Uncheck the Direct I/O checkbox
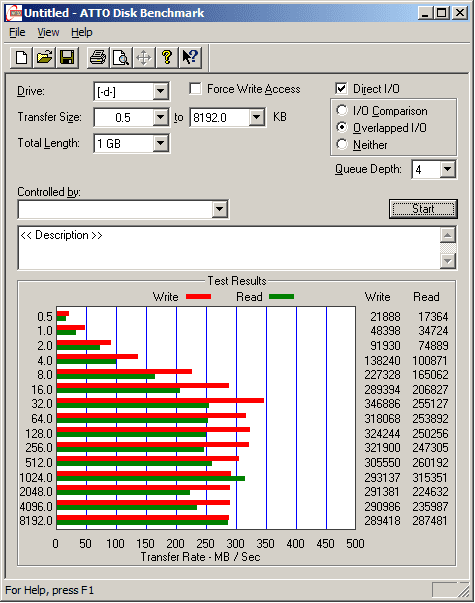This screenshot has width=475, height=603. point(341,89)
